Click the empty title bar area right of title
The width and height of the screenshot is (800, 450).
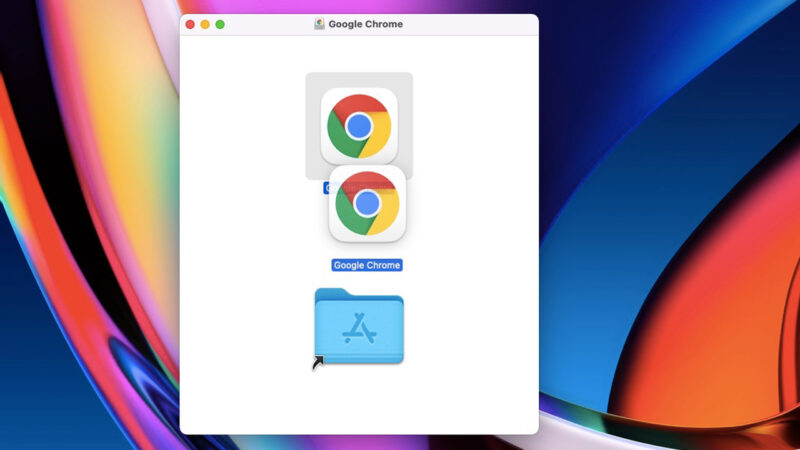(470, 24)
